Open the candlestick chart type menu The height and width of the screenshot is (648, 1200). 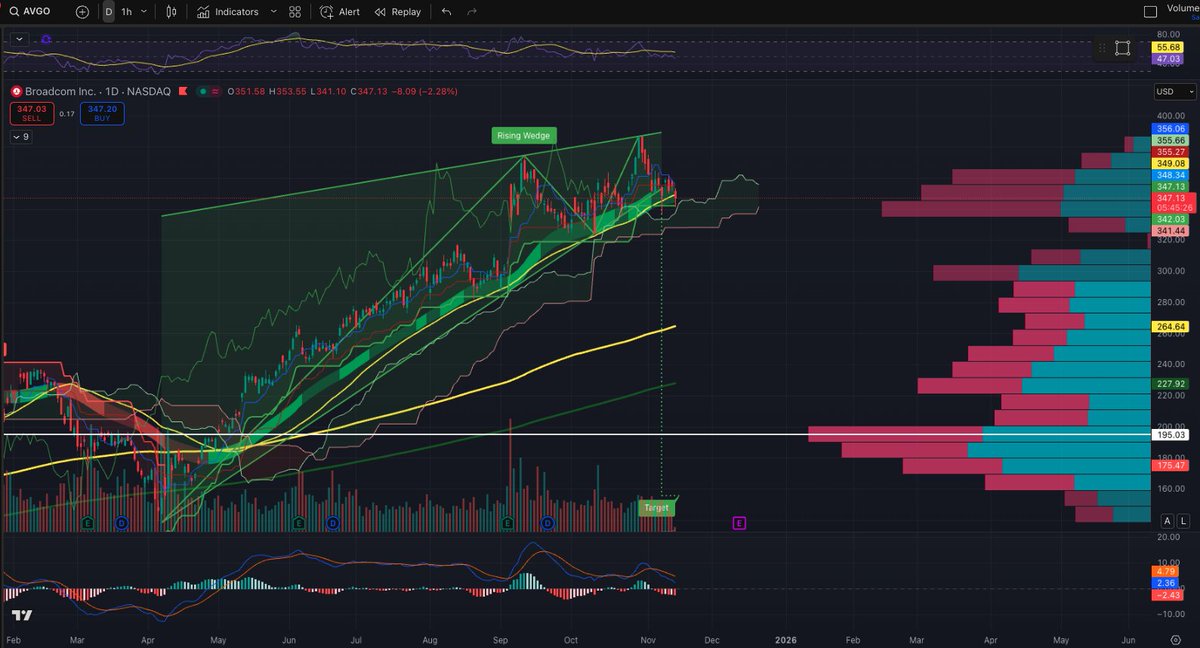tap(172, 12)
